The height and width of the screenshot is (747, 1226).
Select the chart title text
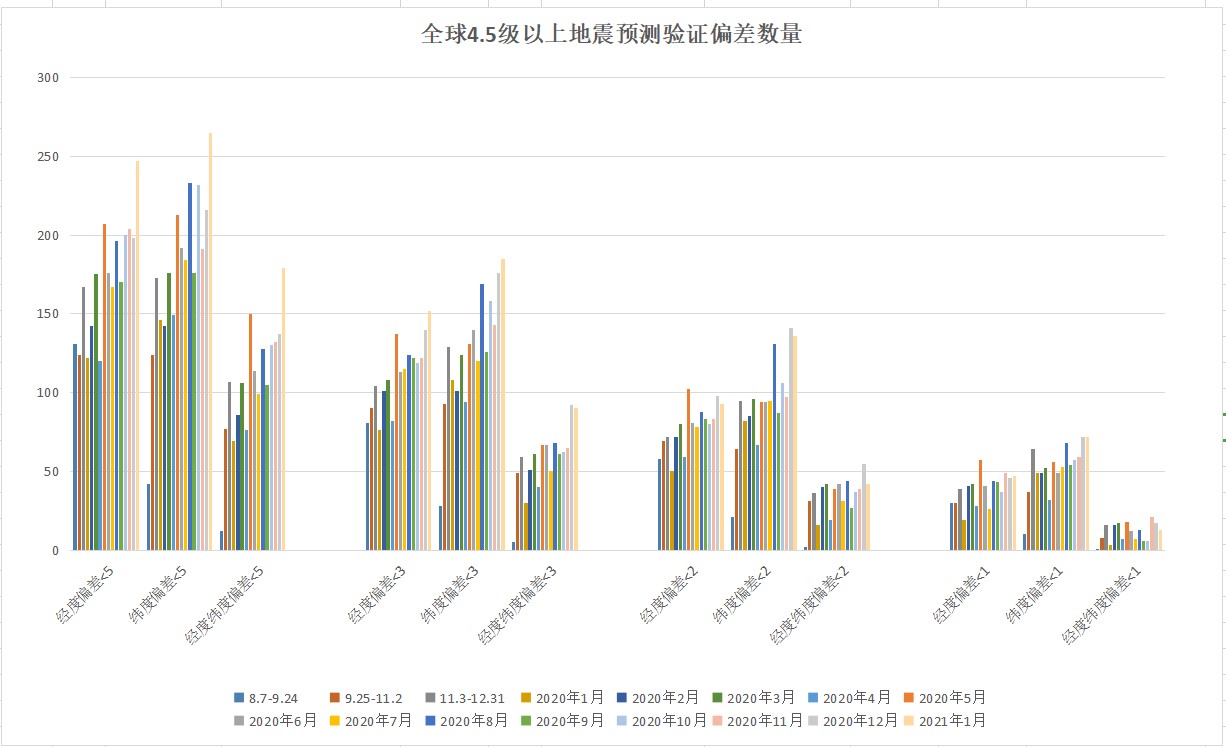pos(613,35)
